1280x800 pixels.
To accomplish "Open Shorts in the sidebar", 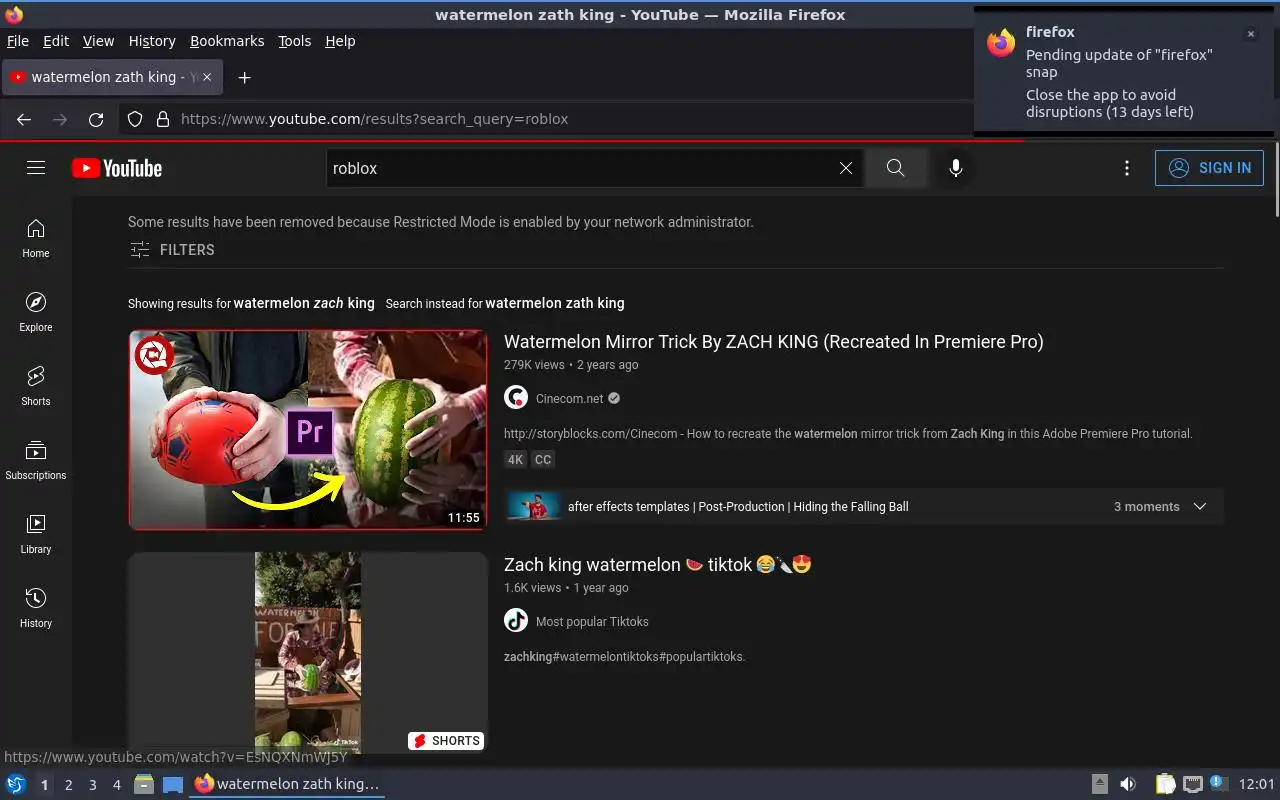I will pyautogui.click(x=36, y=387).
